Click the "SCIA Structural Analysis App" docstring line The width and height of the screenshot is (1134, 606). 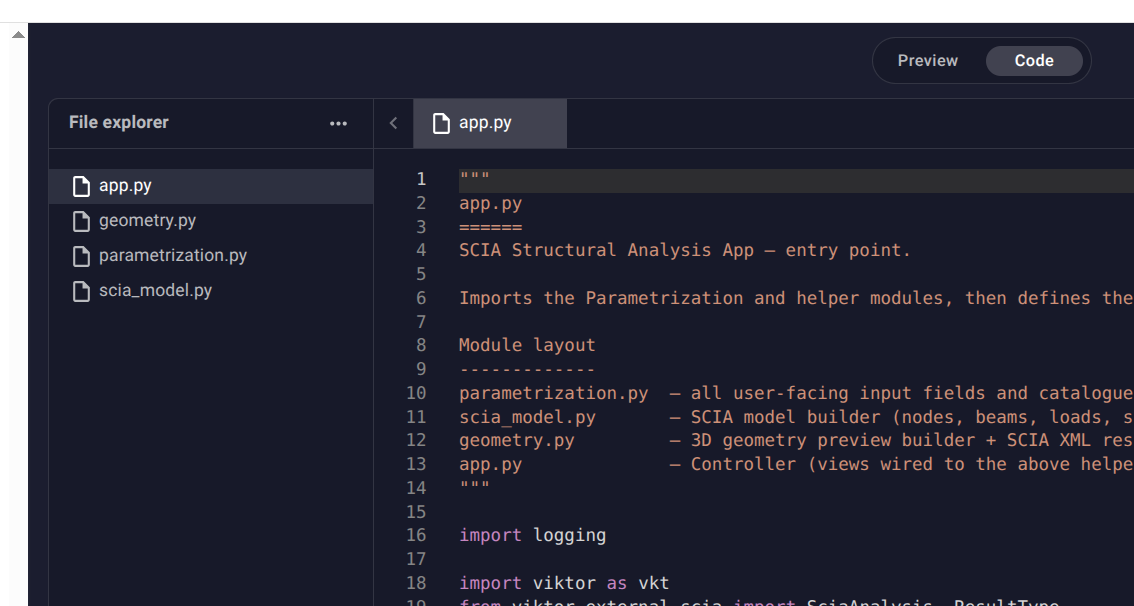click(684, 251)
